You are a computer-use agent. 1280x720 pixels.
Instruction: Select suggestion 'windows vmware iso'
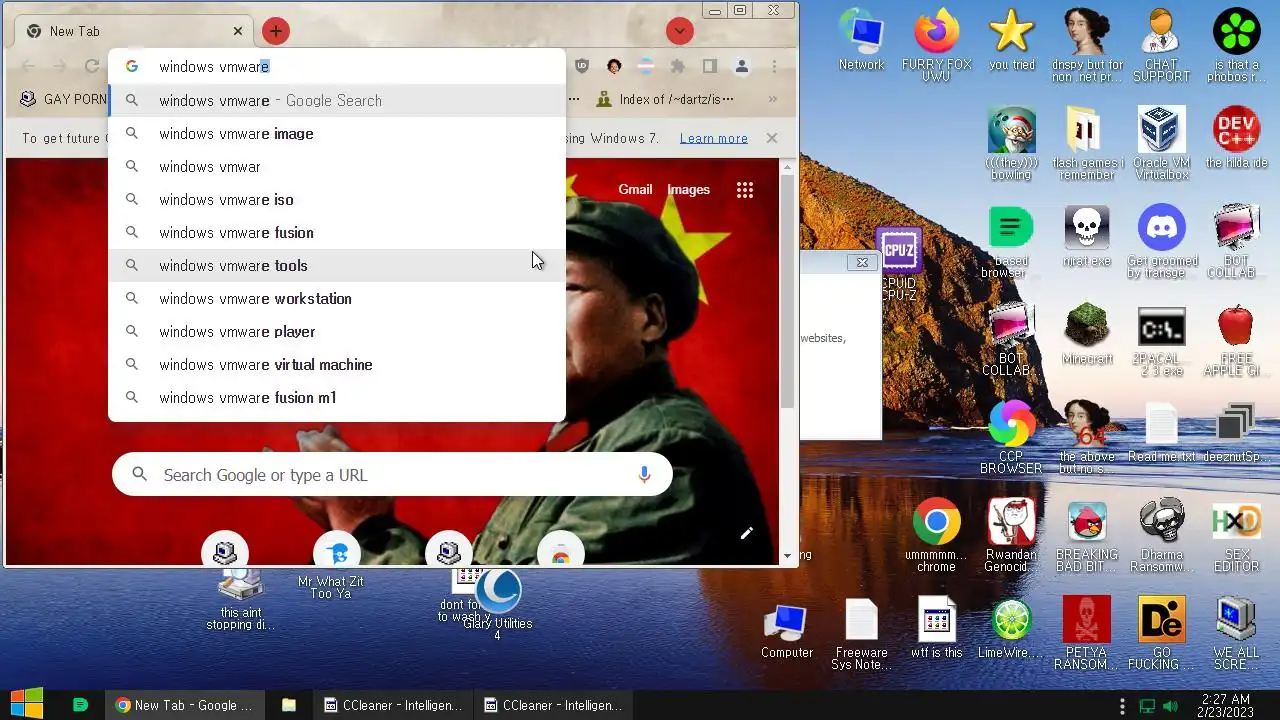[337, 199]
